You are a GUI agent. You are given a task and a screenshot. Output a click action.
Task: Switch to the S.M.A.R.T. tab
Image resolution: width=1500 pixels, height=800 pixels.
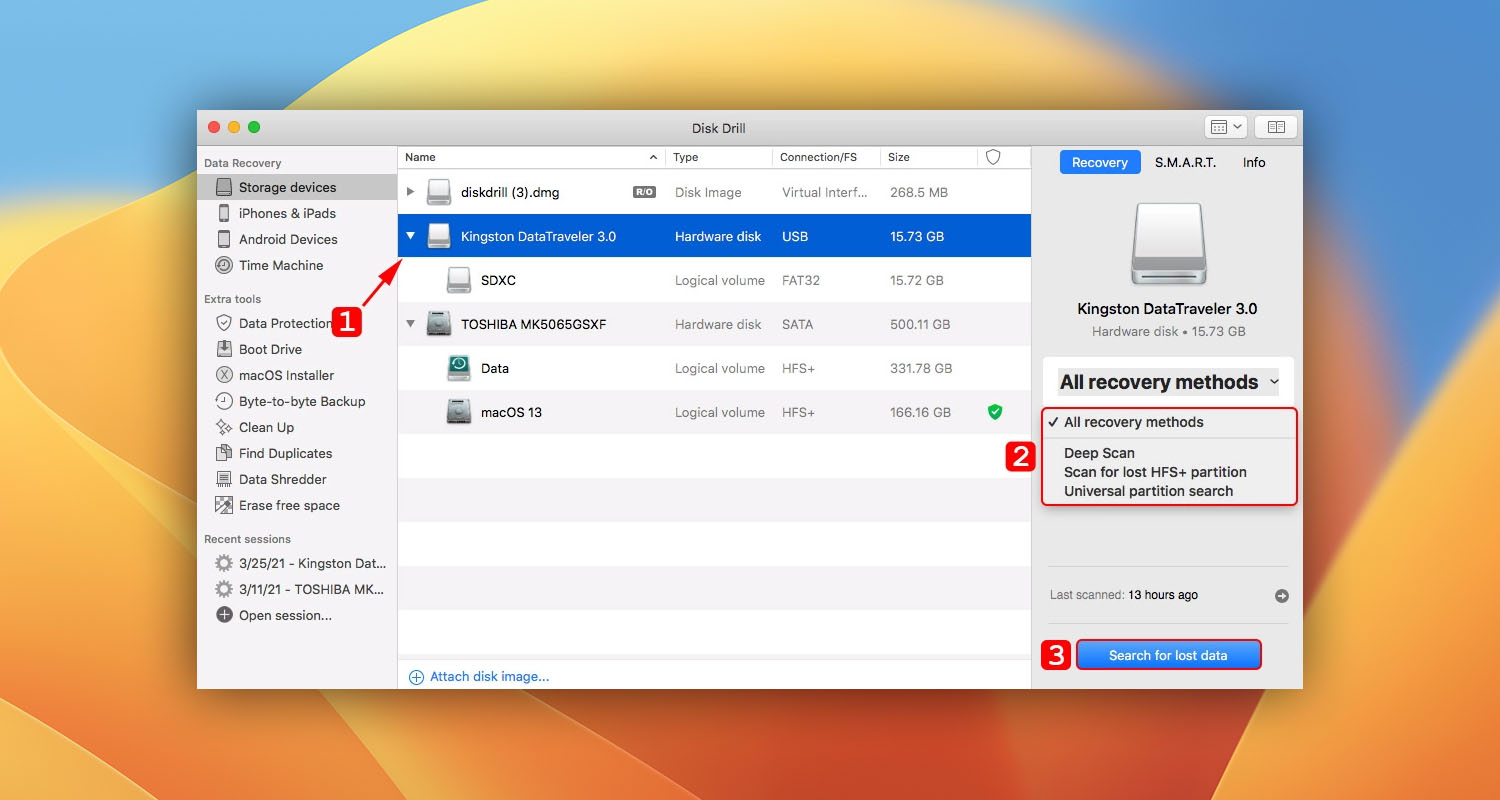[x=1185, y=162]
